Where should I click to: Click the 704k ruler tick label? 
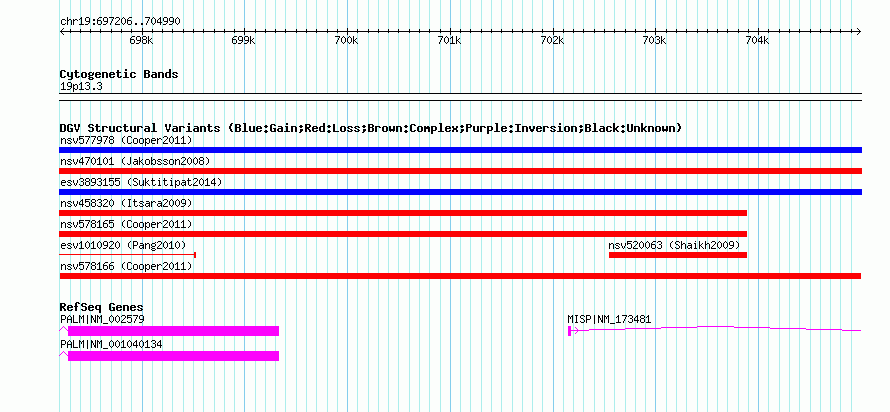(x=757, y=40)
